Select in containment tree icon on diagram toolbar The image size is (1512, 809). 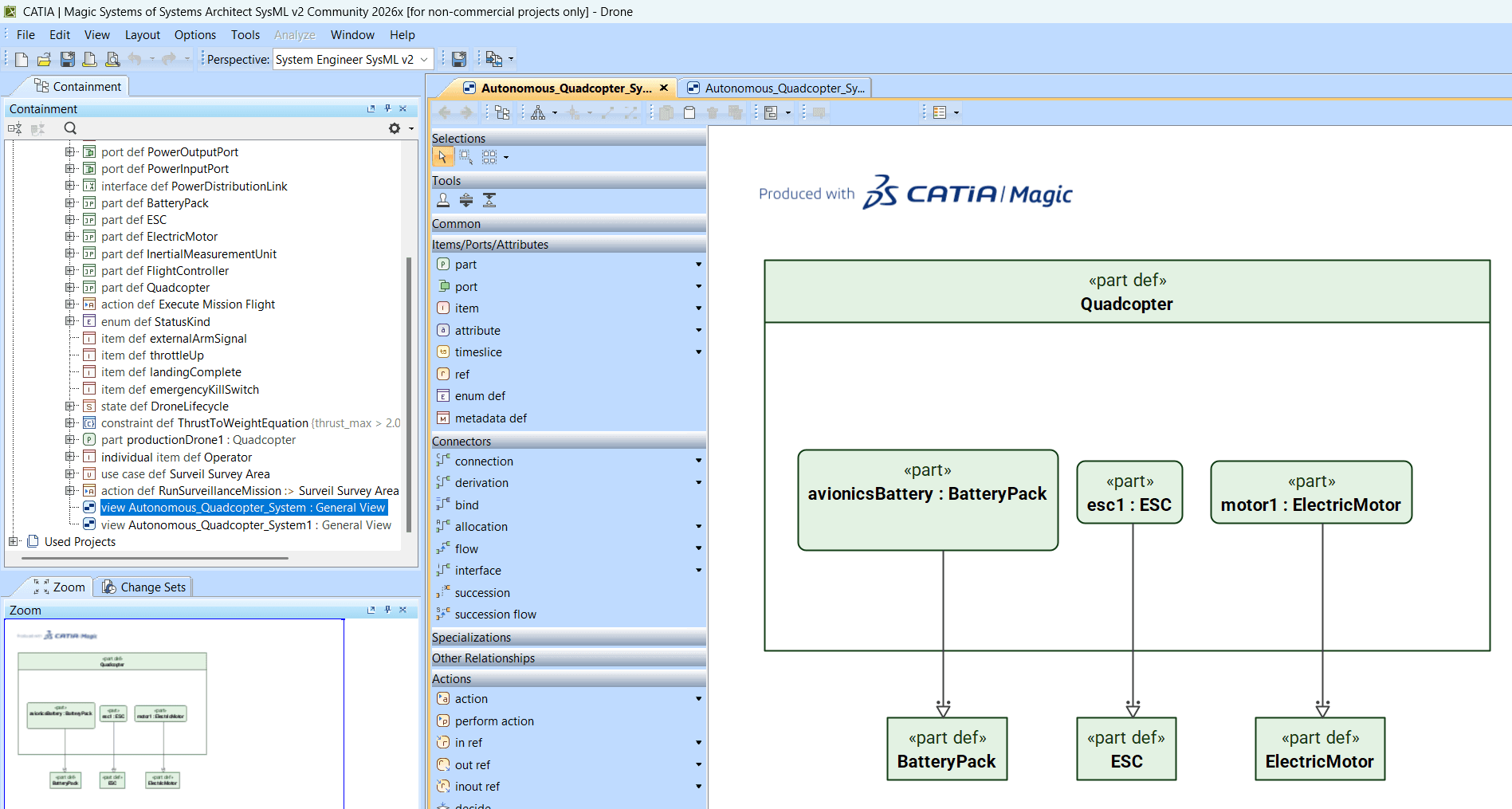pos(502,112)
